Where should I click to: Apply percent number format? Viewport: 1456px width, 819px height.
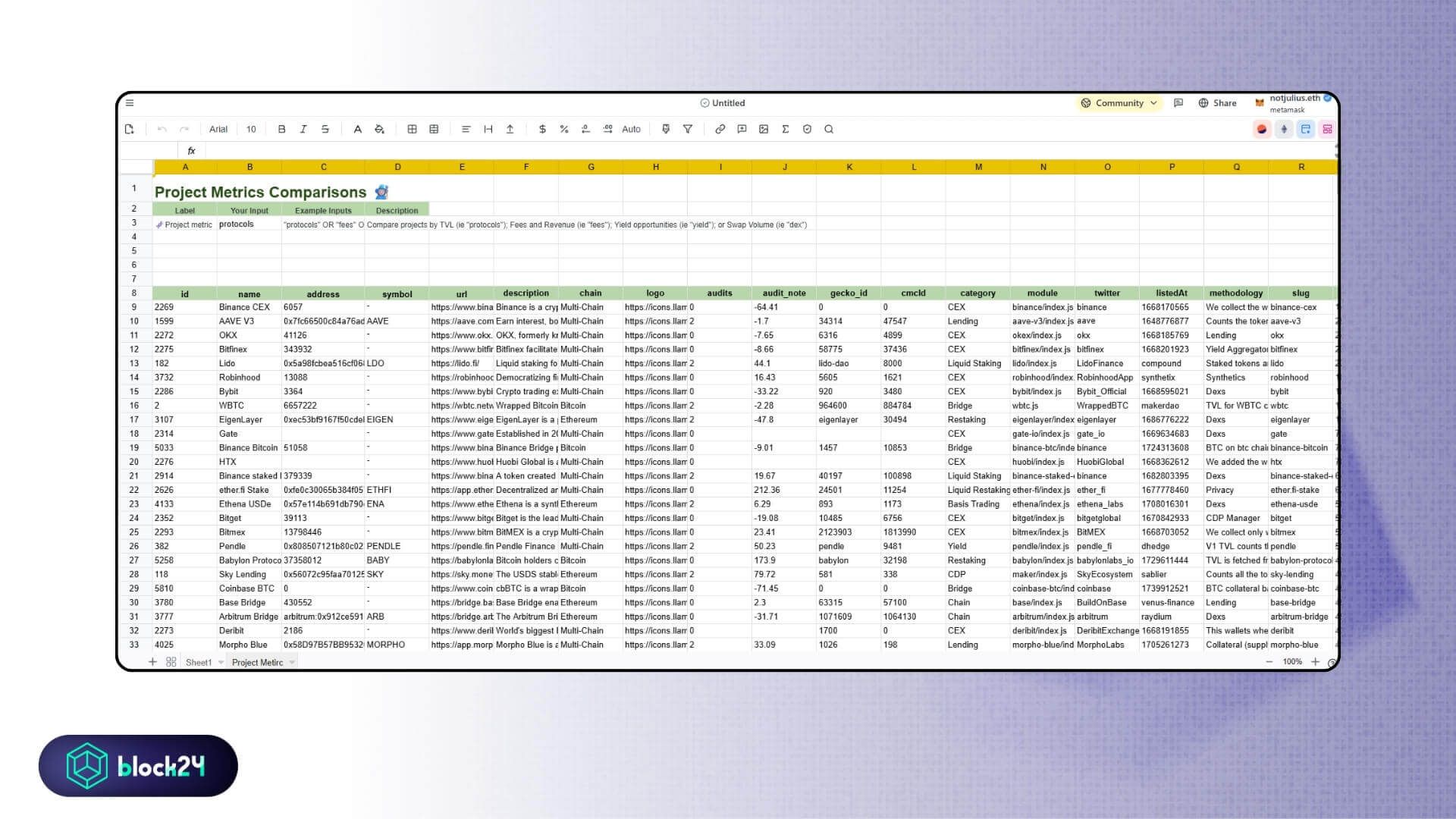[x=564, y=129]
